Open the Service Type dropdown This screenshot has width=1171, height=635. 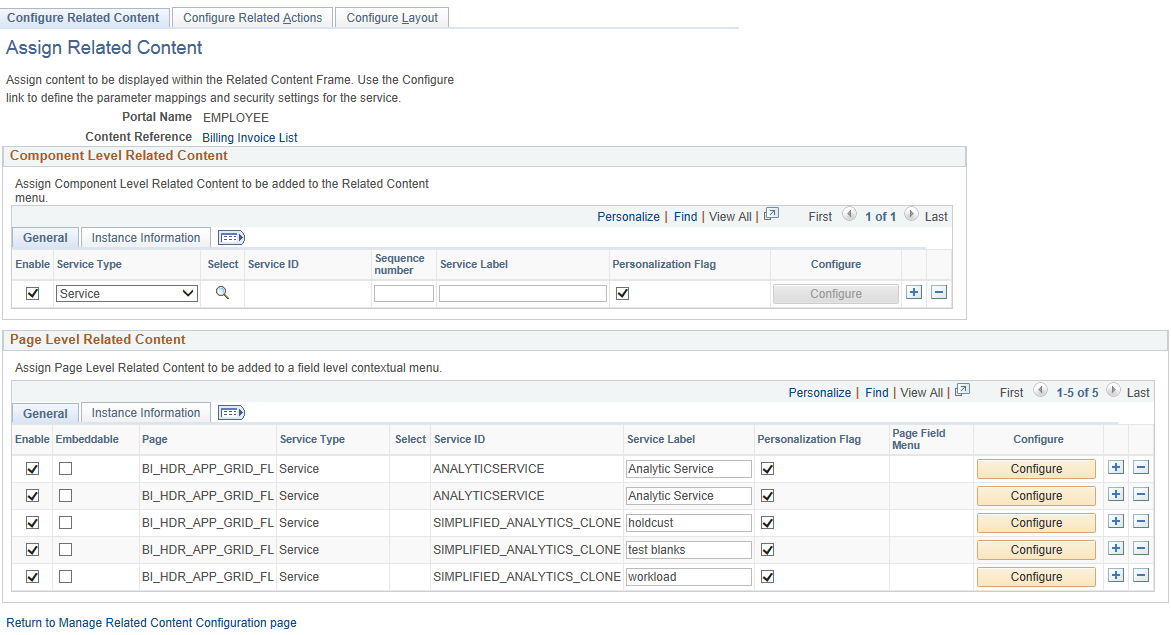coord(127,294)
